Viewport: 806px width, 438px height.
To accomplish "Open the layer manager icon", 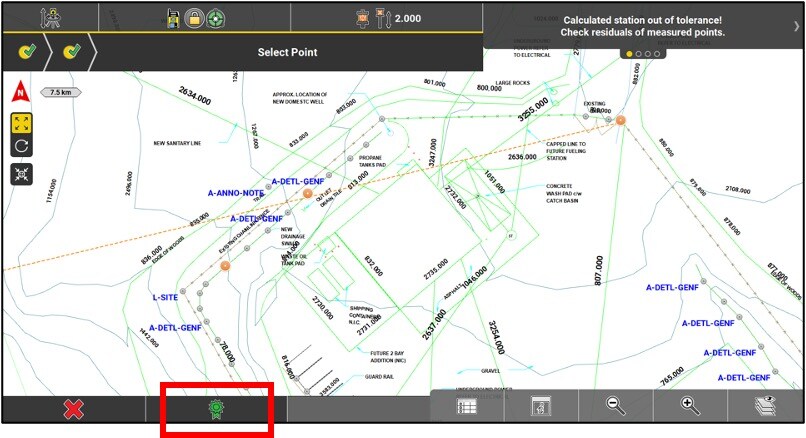I will coord(766,406).
